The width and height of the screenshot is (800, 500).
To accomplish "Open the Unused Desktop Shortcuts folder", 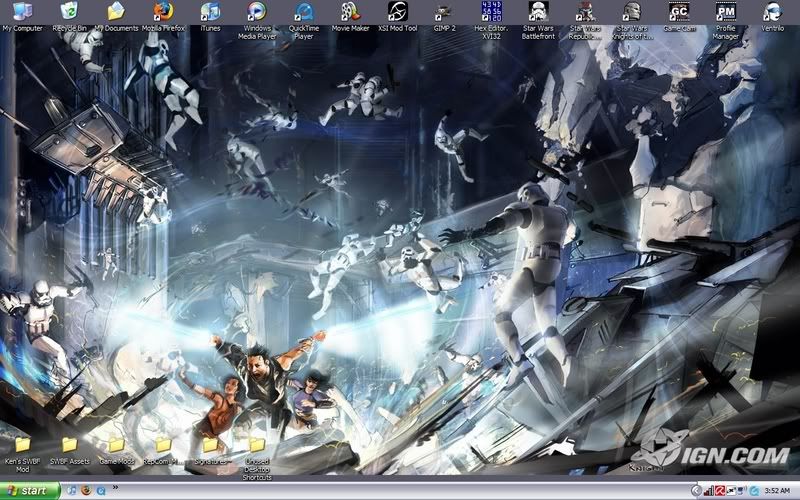I will 257,458.
